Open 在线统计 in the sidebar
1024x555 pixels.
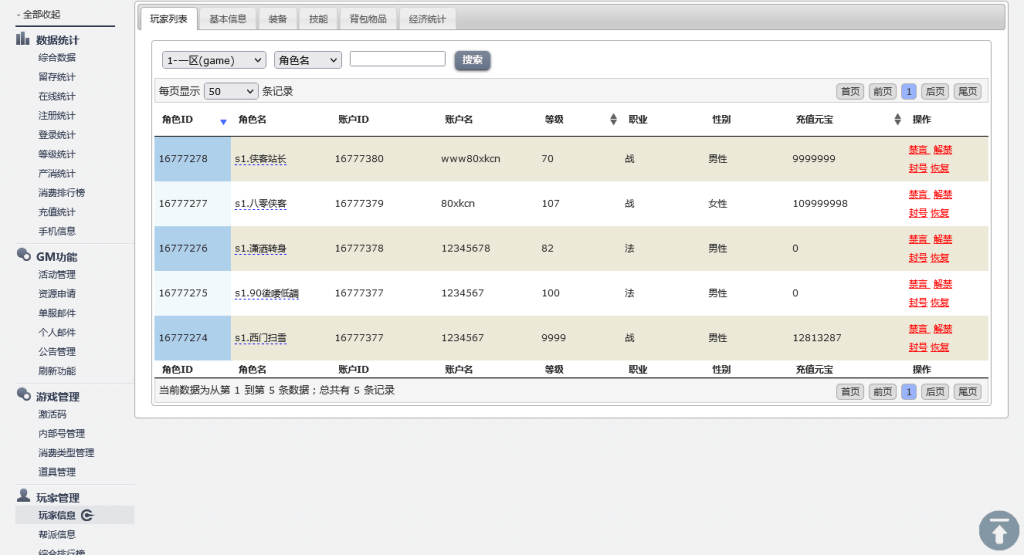pyautogui.click(x=57, y=97)
